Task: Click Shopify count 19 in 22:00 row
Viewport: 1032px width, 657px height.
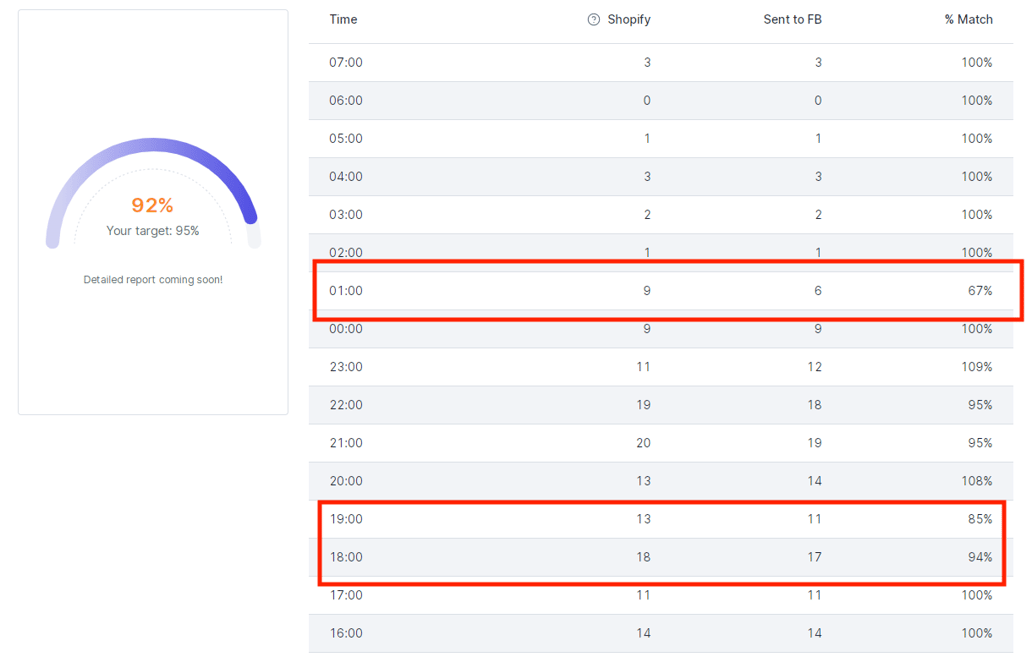Action: (x=644, y=405)
